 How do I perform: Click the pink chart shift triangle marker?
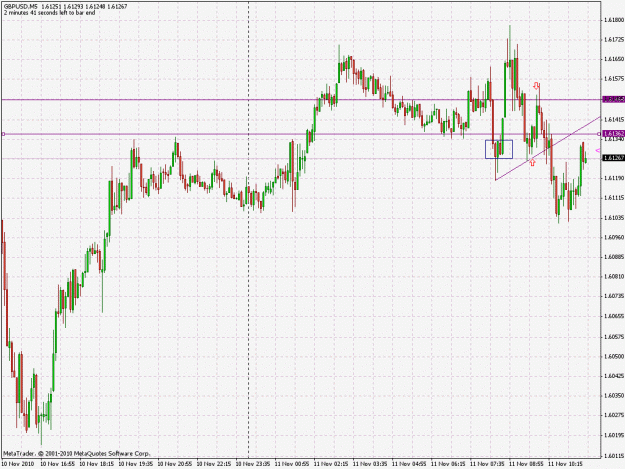point(598,150)
